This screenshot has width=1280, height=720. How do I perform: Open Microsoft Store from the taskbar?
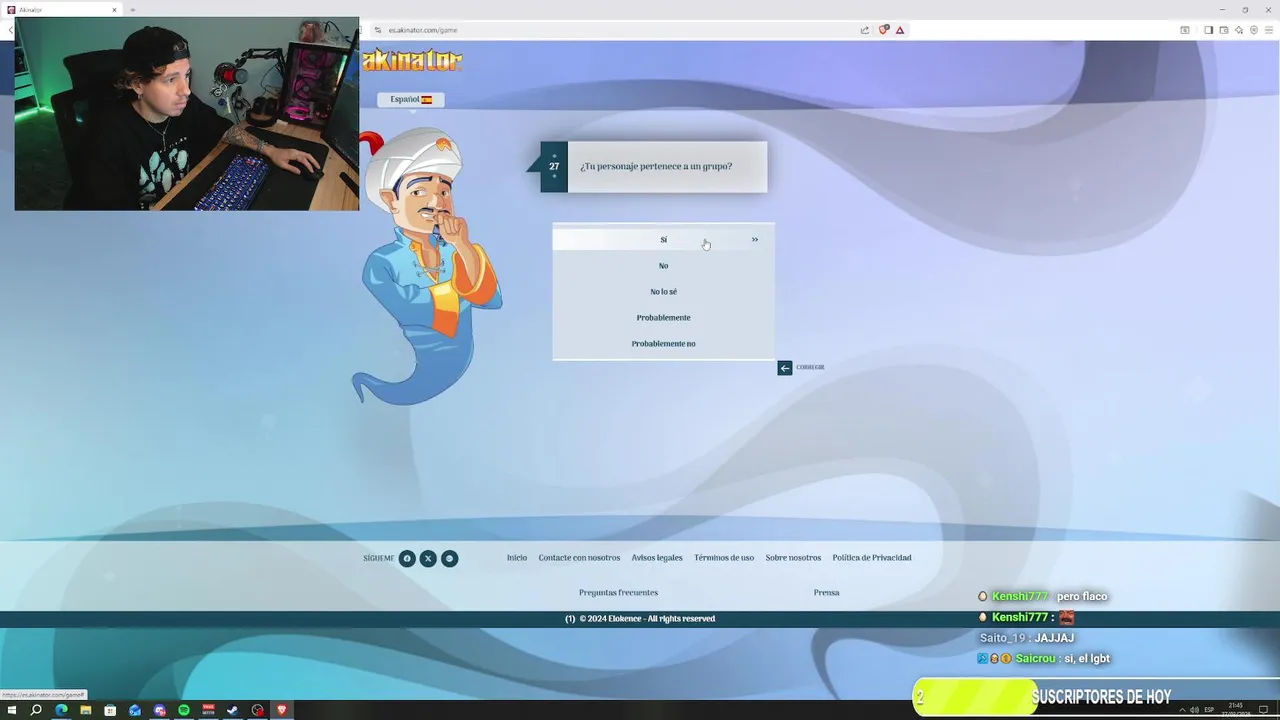110,710
